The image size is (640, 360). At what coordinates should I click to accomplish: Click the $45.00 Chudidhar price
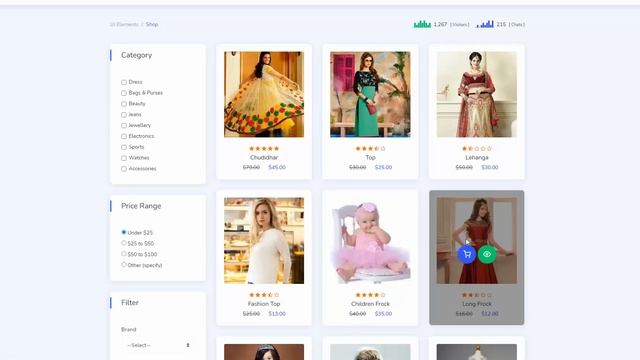click(x=277, y=167)
